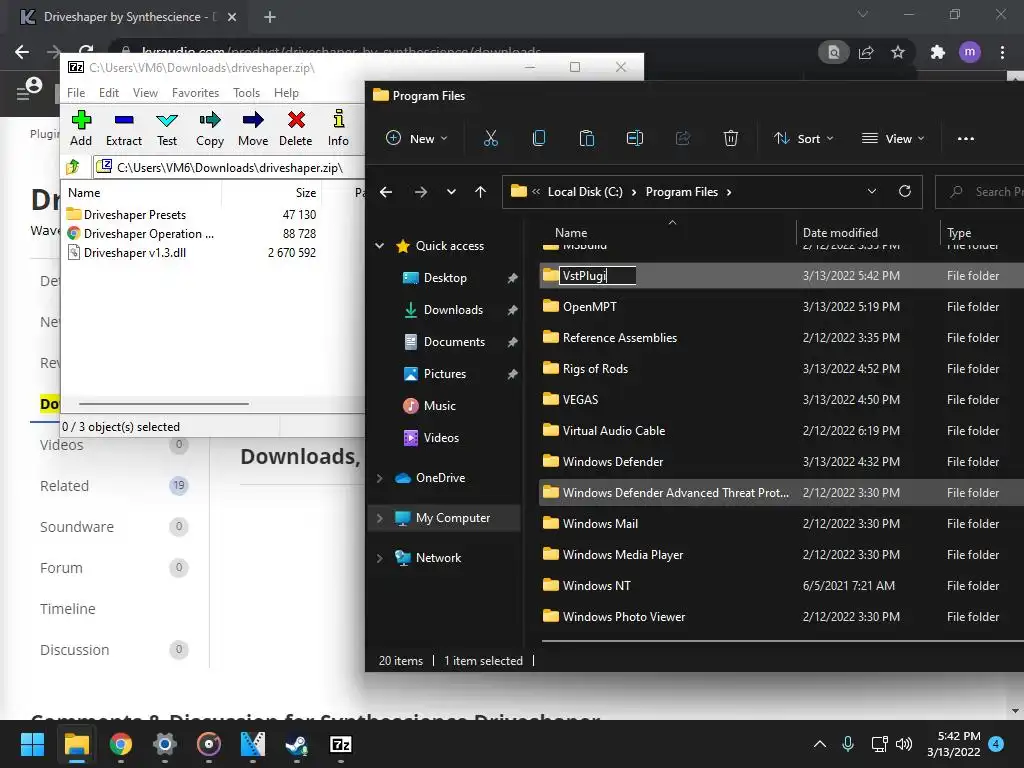The width and height of the screenshot is (1024, 768).
Task: Click the Timeline link on the webpage
Action: [x=67, y=609]
